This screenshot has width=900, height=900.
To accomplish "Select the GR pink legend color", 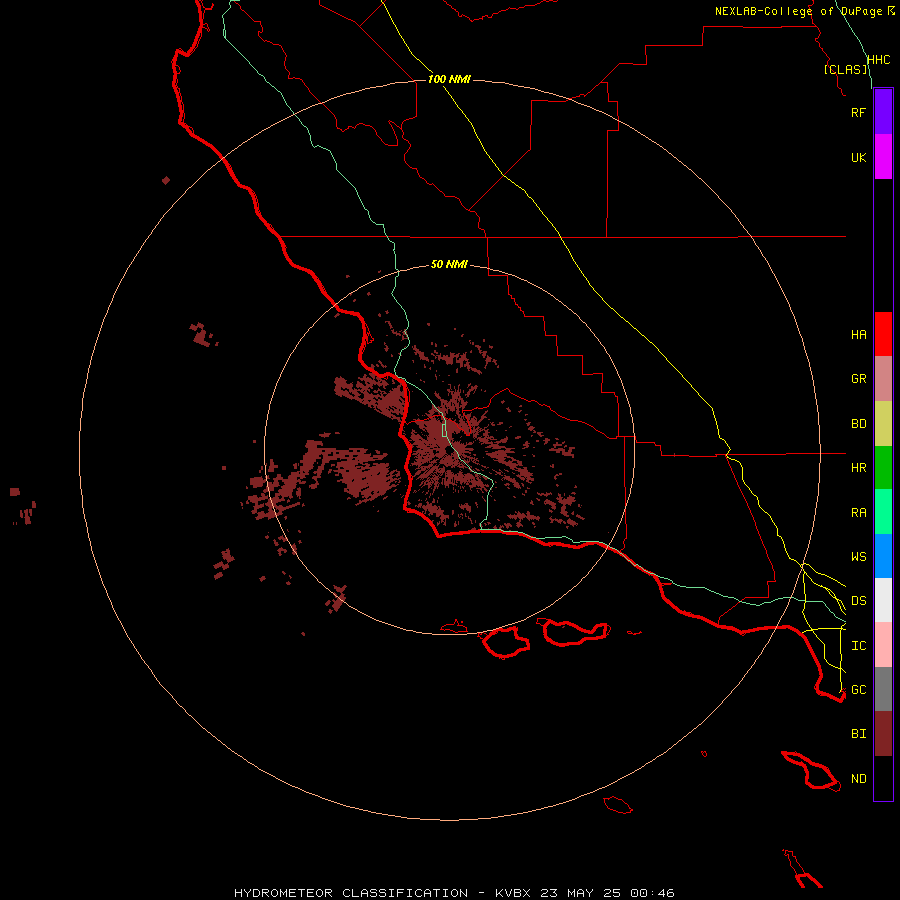I will tap(883, 378).
